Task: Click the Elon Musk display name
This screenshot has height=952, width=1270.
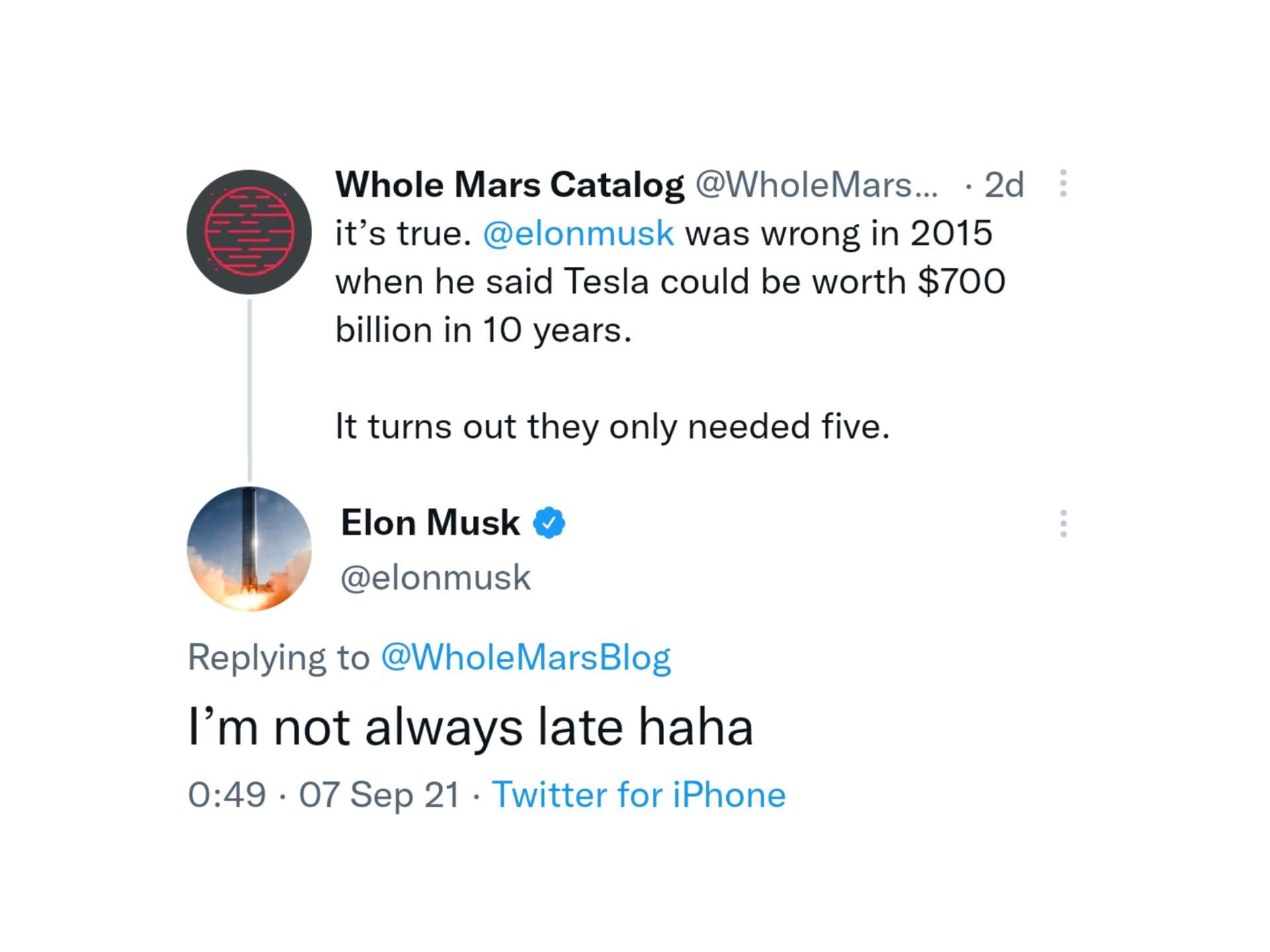Action: tap(430, 523)
